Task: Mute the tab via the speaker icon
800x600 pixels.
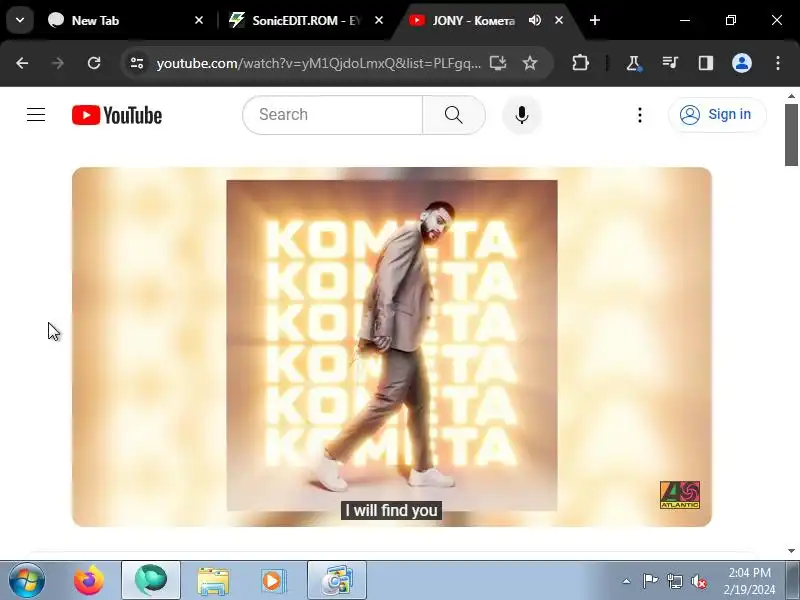Action: click(x=535, y=20)
